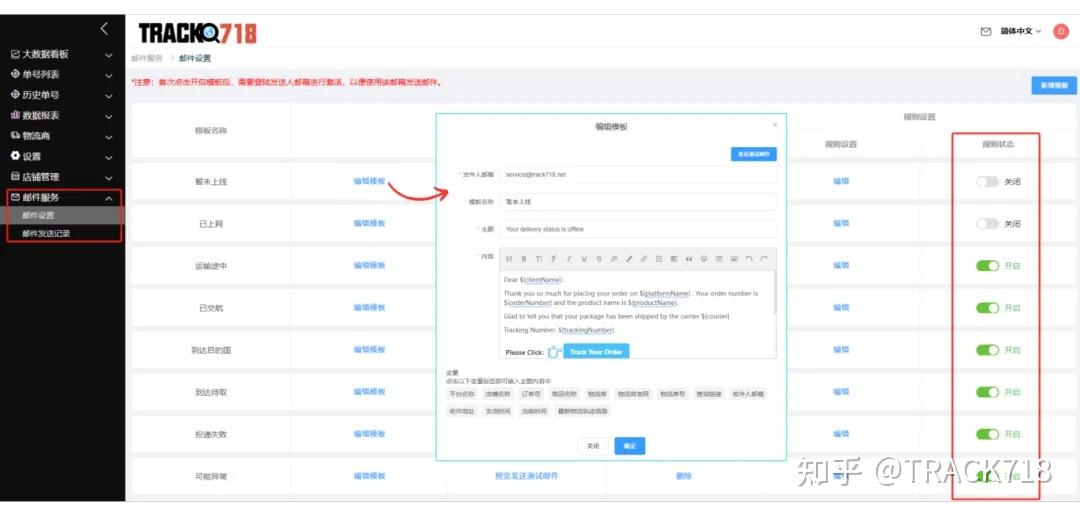Screen dimensions: 1080x516
Task: Click the insert table icon in editor toolbar
Action: coord(719,259)
